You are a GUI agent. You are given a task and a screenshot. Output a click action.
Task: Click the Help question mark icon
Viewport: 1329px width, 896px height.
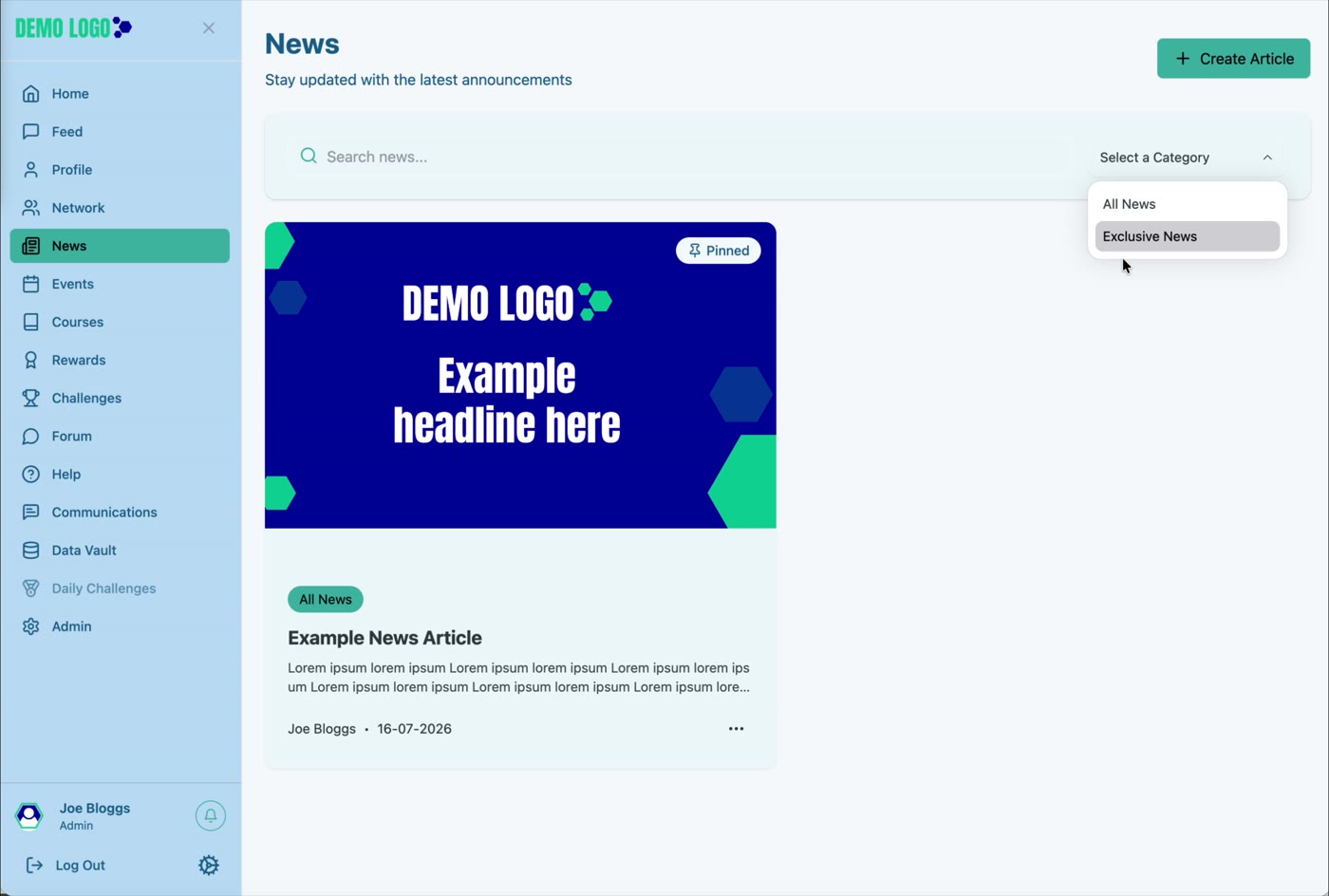point(31,474)
